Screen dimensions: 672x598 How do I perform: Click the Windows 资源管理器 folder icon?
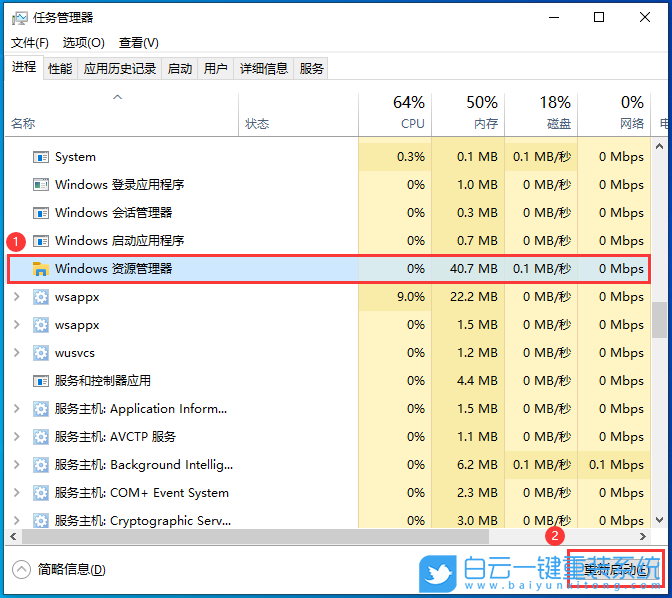[41, 269]
